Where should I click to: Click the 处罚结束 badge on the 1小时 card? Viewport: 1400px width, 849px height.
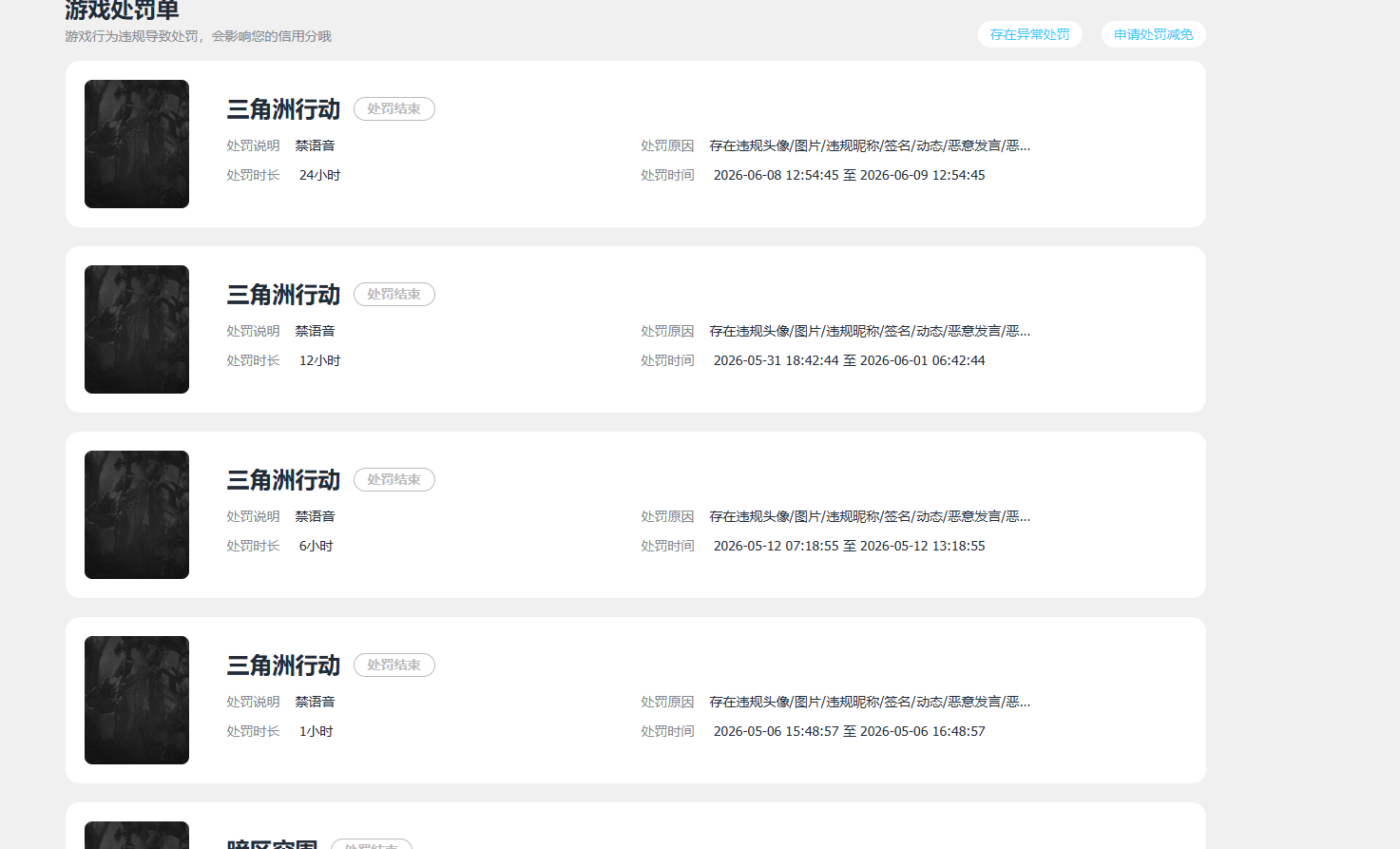pos(394,666)
